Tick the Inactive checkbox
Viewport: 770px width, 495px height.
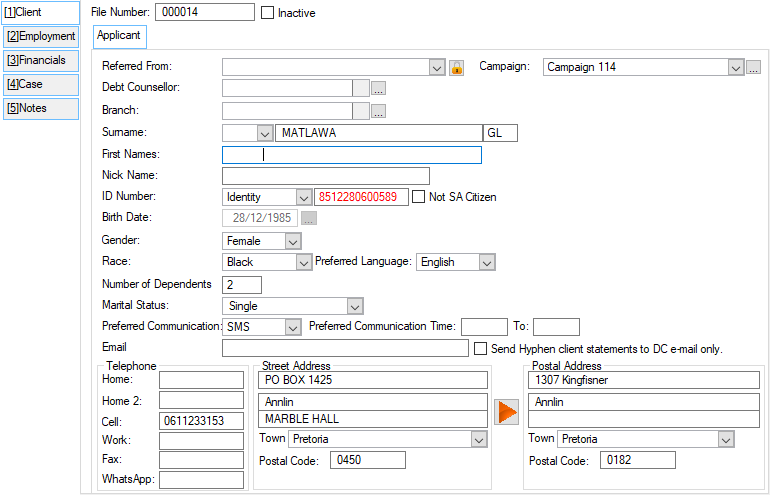point(267,13)
